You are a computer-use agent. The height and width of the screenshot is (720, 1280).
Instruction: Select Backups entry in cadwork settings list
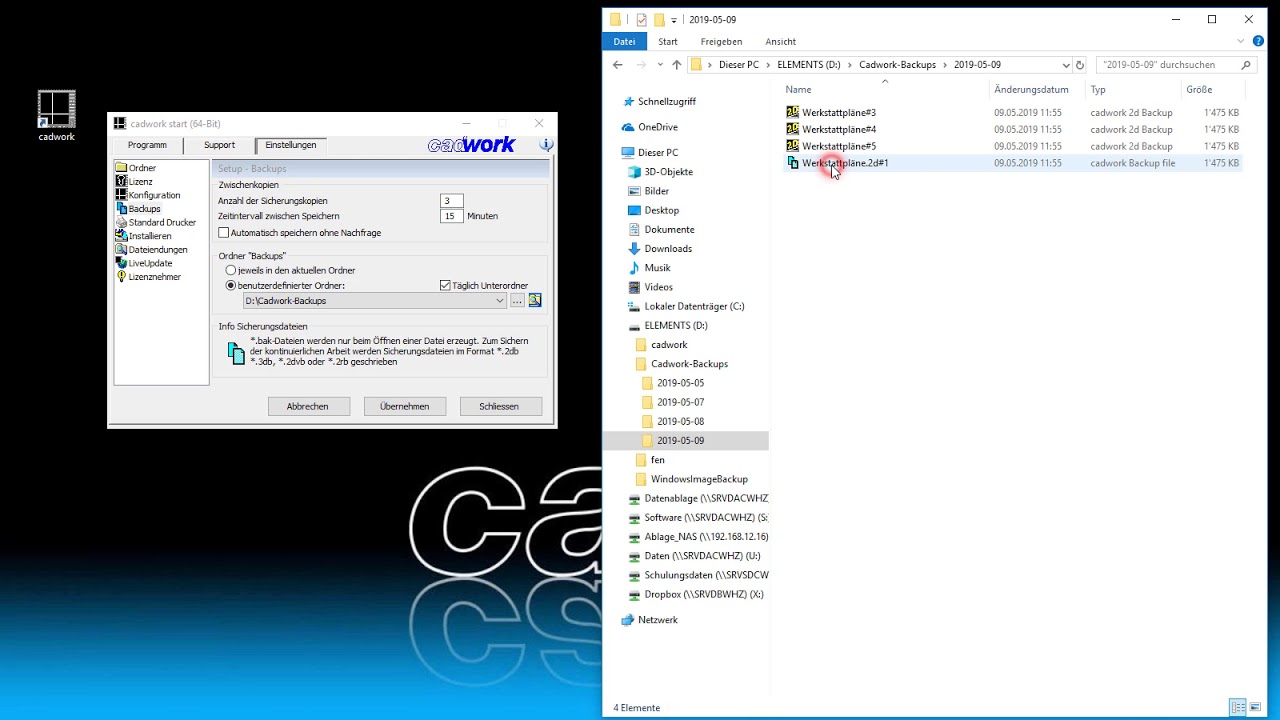pyautogui.click(x=138, y=209)
